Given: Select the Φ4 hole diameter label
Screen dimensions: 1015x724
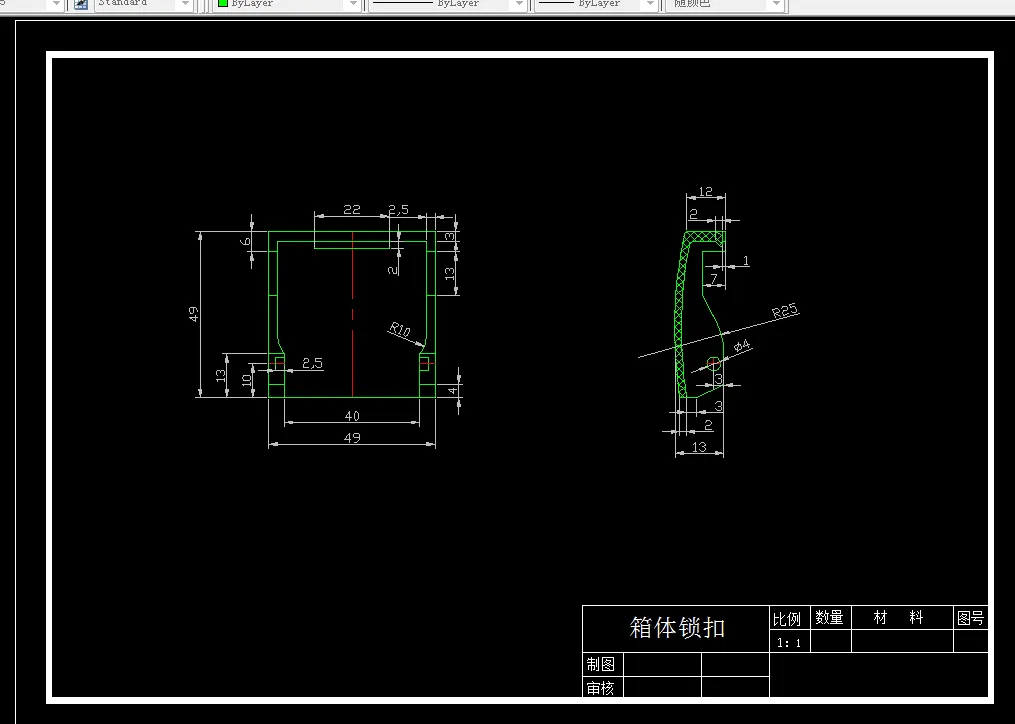Looking at the screenshot, I should pyautogui.click(x=742, y=346).
